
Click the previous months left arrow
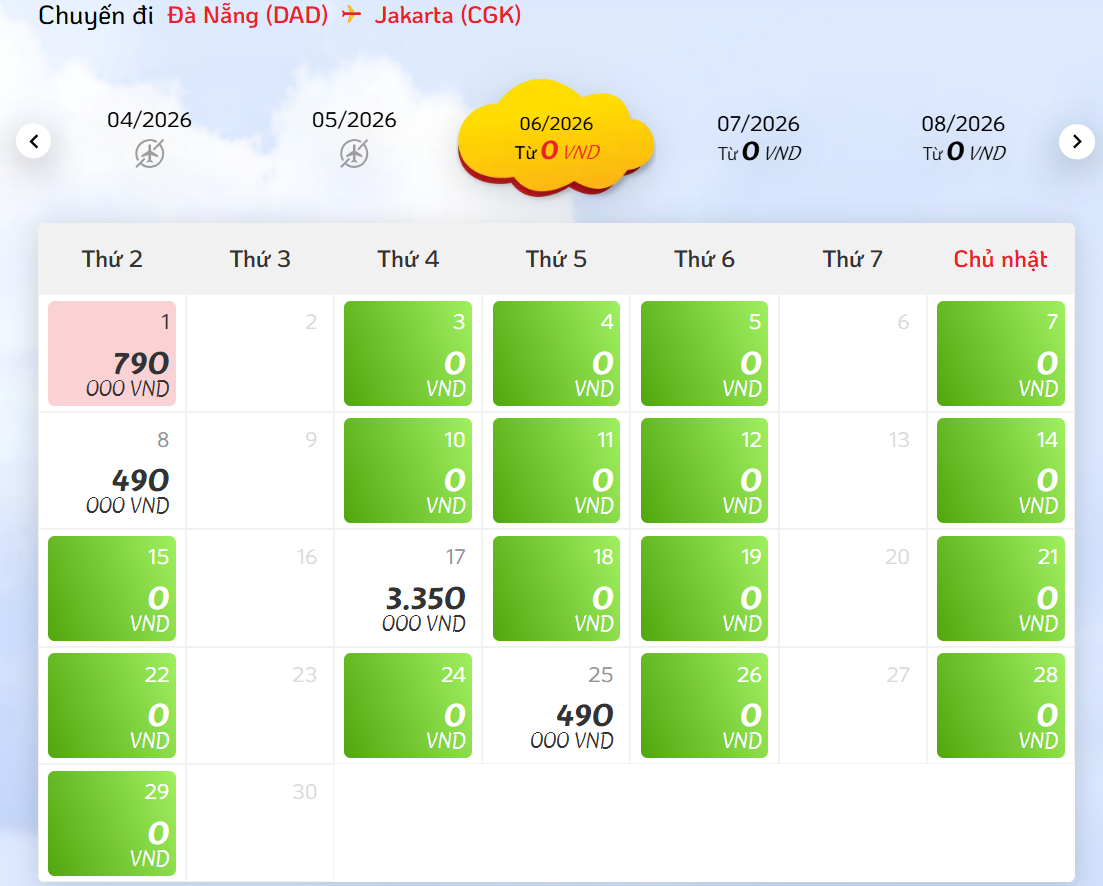point(34,141)
